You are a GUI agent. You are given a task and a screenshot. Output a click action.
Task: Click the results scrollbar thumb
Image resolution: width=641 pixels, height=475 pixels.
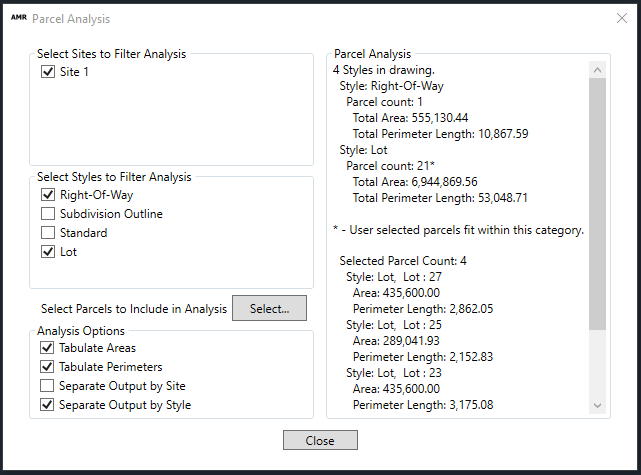coord(597,200)
